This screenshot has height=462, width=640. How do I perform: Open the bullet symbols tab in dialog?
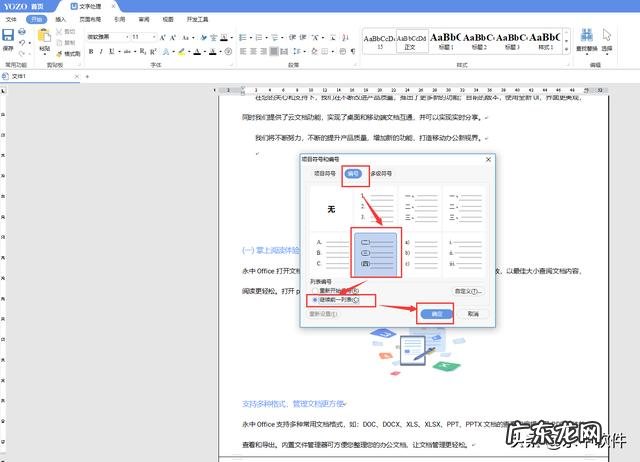324,173
